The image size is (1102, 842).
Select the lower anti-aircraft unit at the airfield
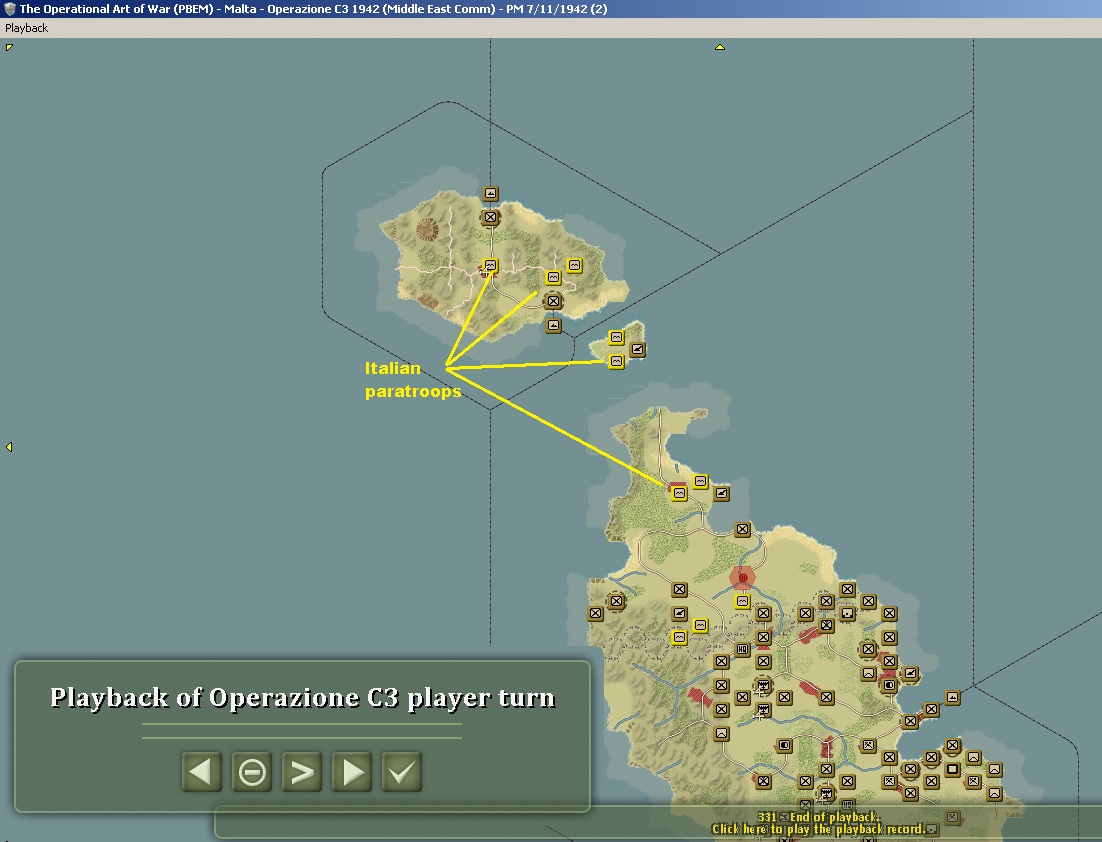[x=763, y=710]
